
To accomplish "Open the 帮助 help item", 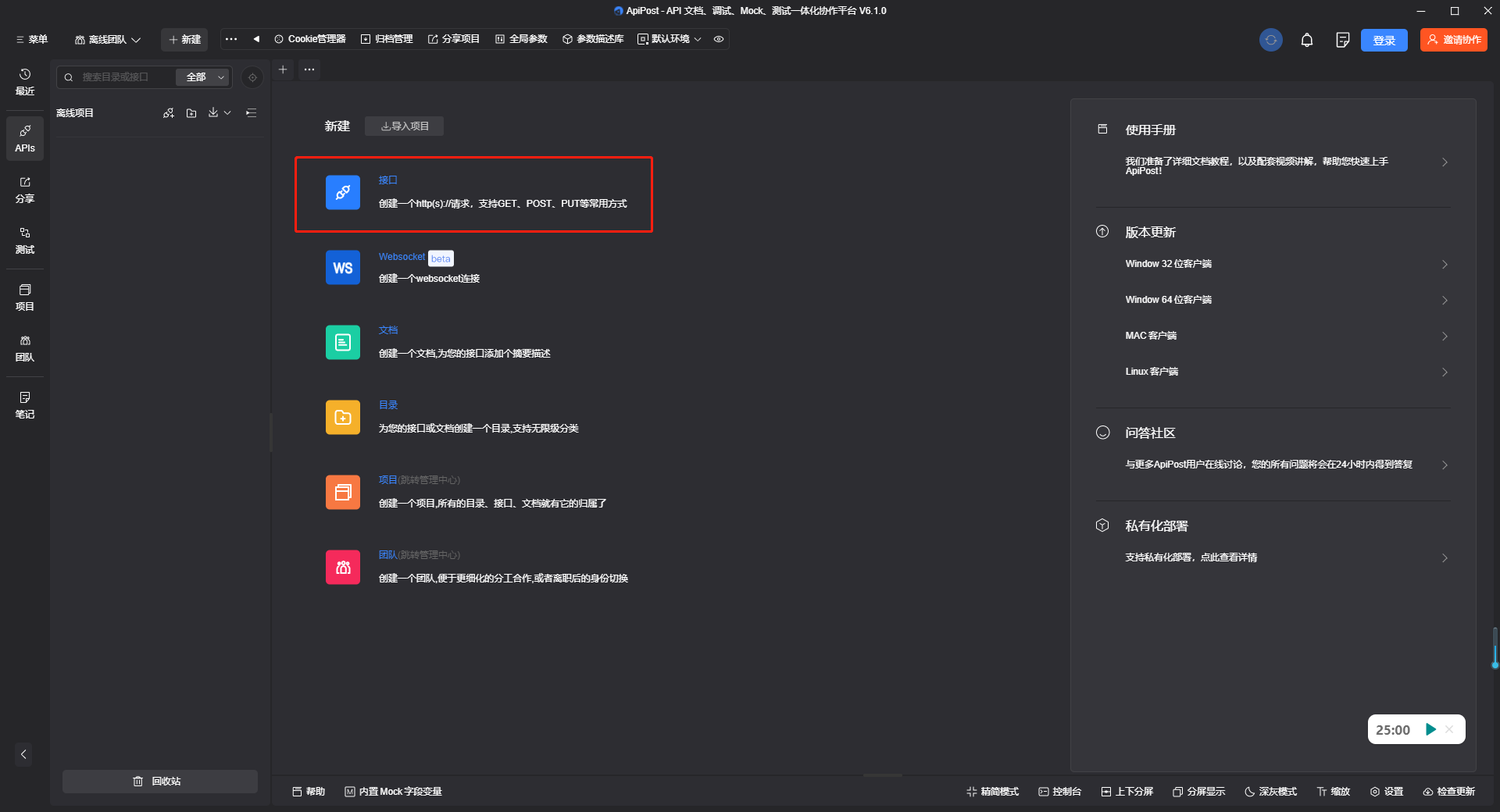I will coord(309,792).
